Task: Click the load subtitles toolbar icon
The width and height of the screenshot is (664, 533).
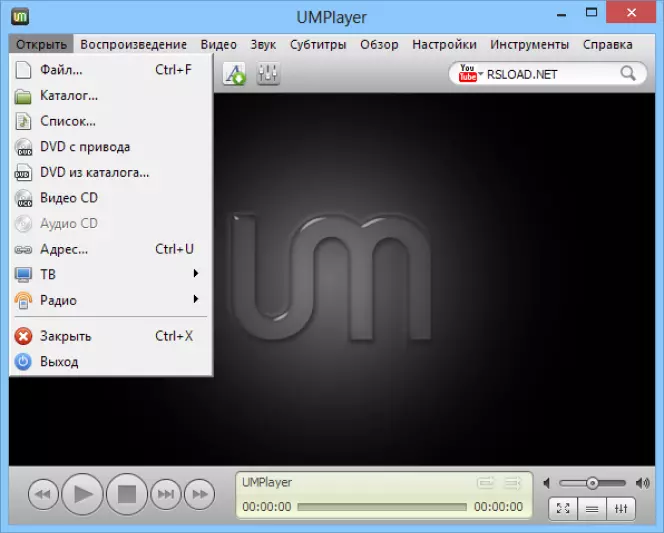Action: 234,74
